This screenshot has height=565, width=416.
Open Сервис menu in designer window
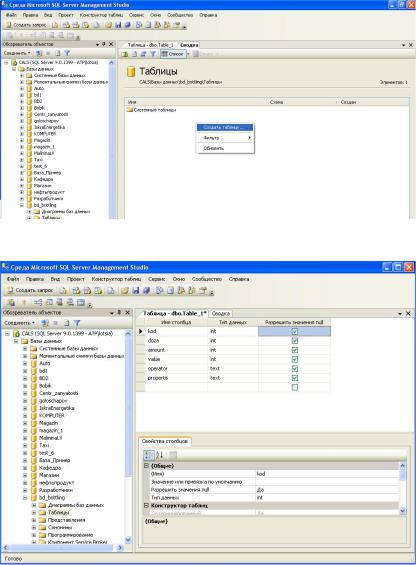pos(156,279)
